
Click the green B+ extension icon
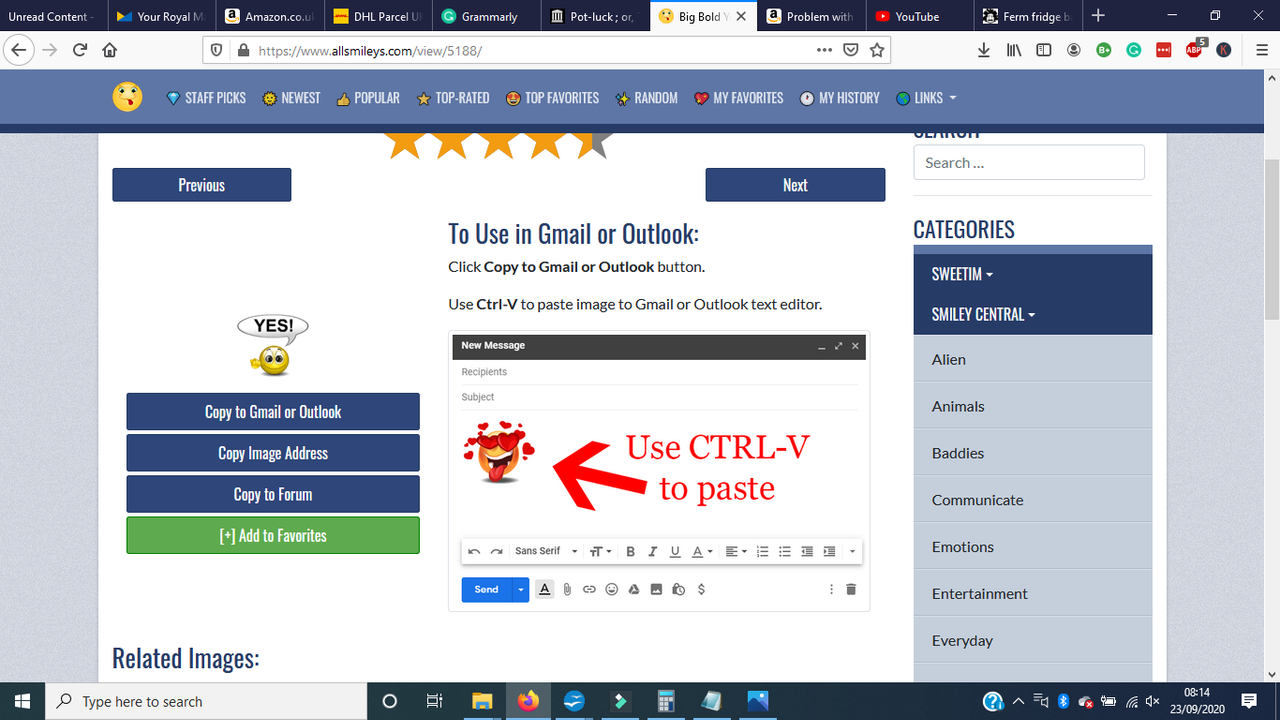pyautogui.click(x=1104, y=50)
